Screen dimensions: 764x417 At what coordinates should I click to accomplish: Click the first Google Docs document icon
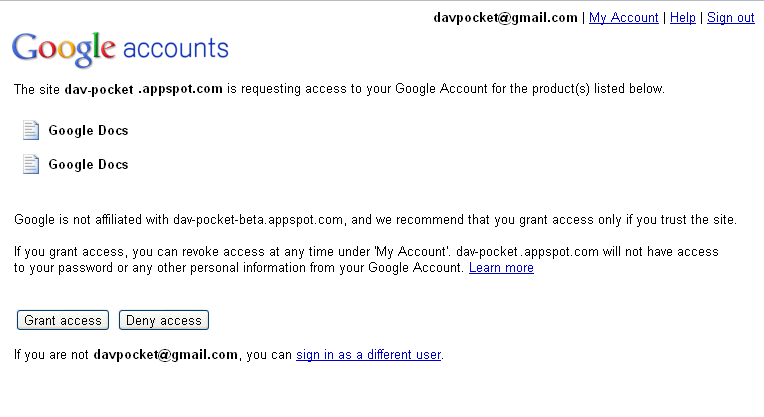(x=31, y=130)
